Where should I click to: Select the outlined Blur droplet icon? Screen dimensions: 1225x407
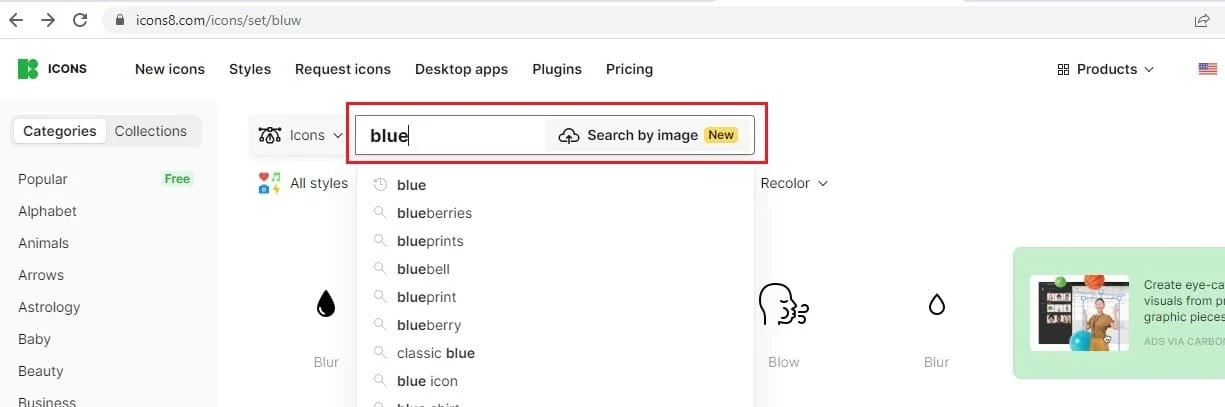coord(936,303)
